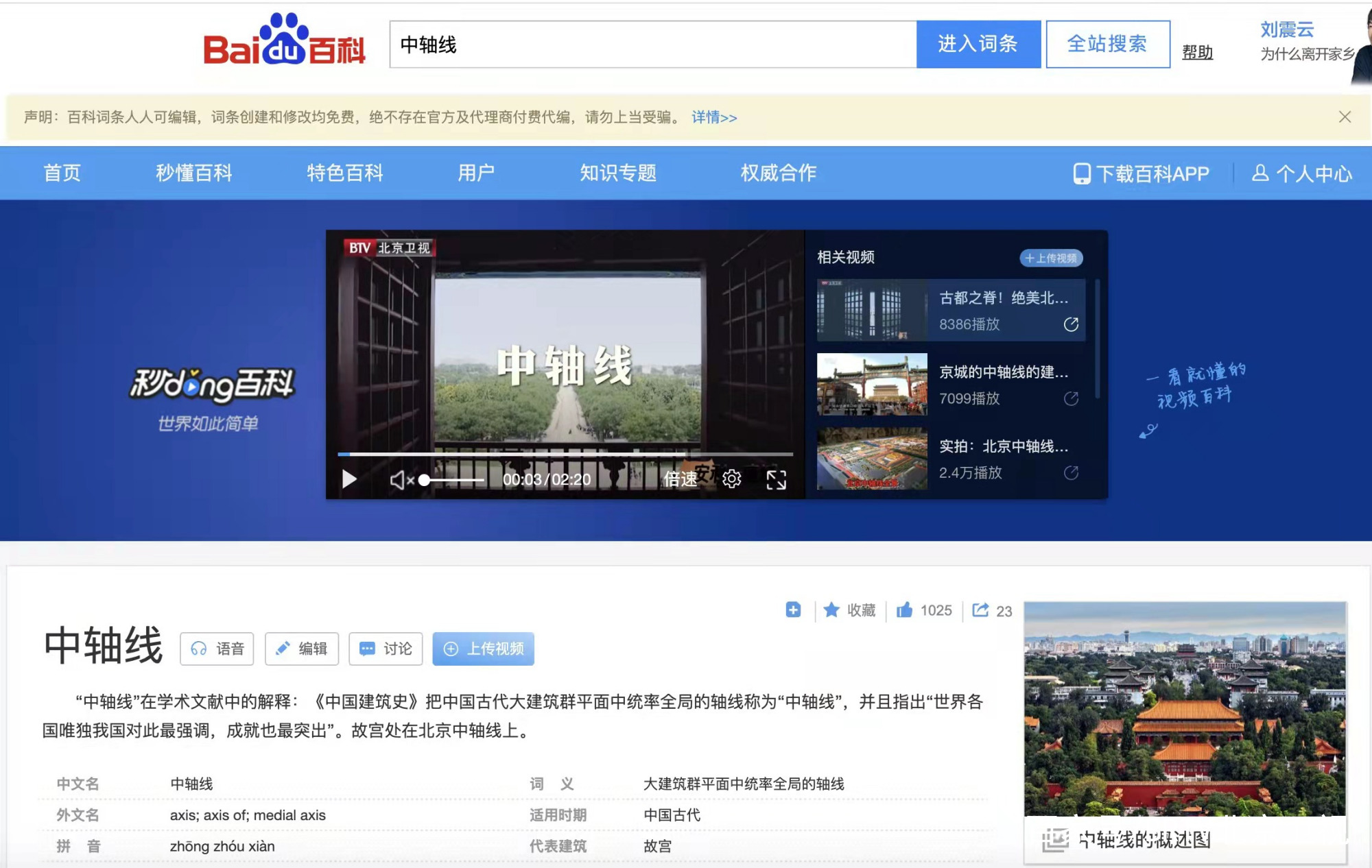Click the 上传视频 pill in related videos

click(x=1051, y=258)
